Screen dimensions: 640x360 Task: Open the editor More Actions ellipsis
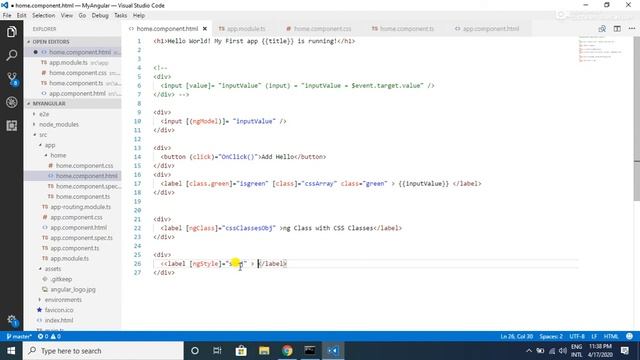632,29
